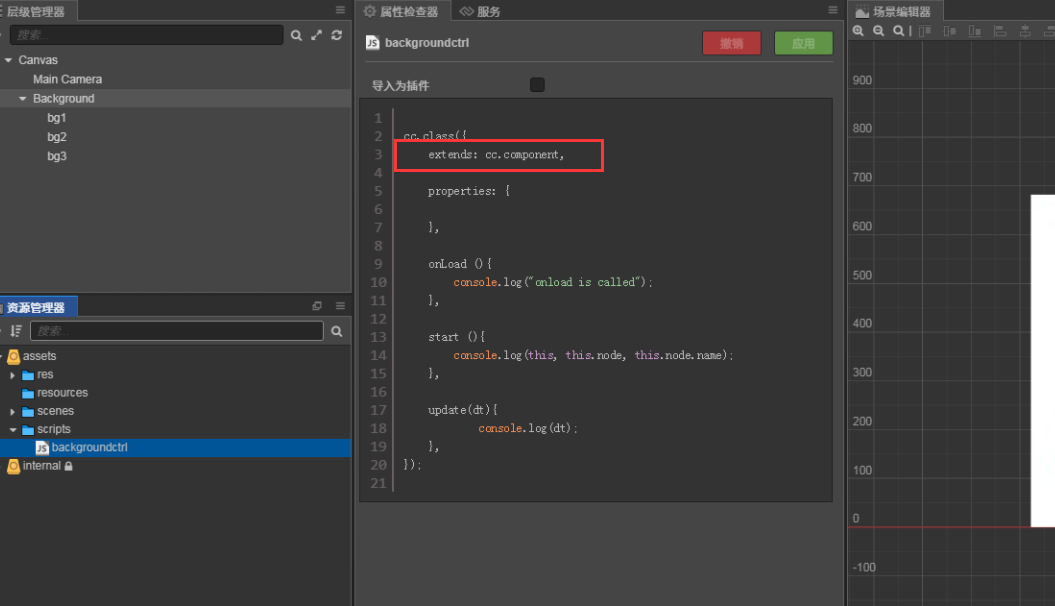This screenshot has height=606, width=1055.
Task: Click the hierarchy search input field
Action: (146, 35)
